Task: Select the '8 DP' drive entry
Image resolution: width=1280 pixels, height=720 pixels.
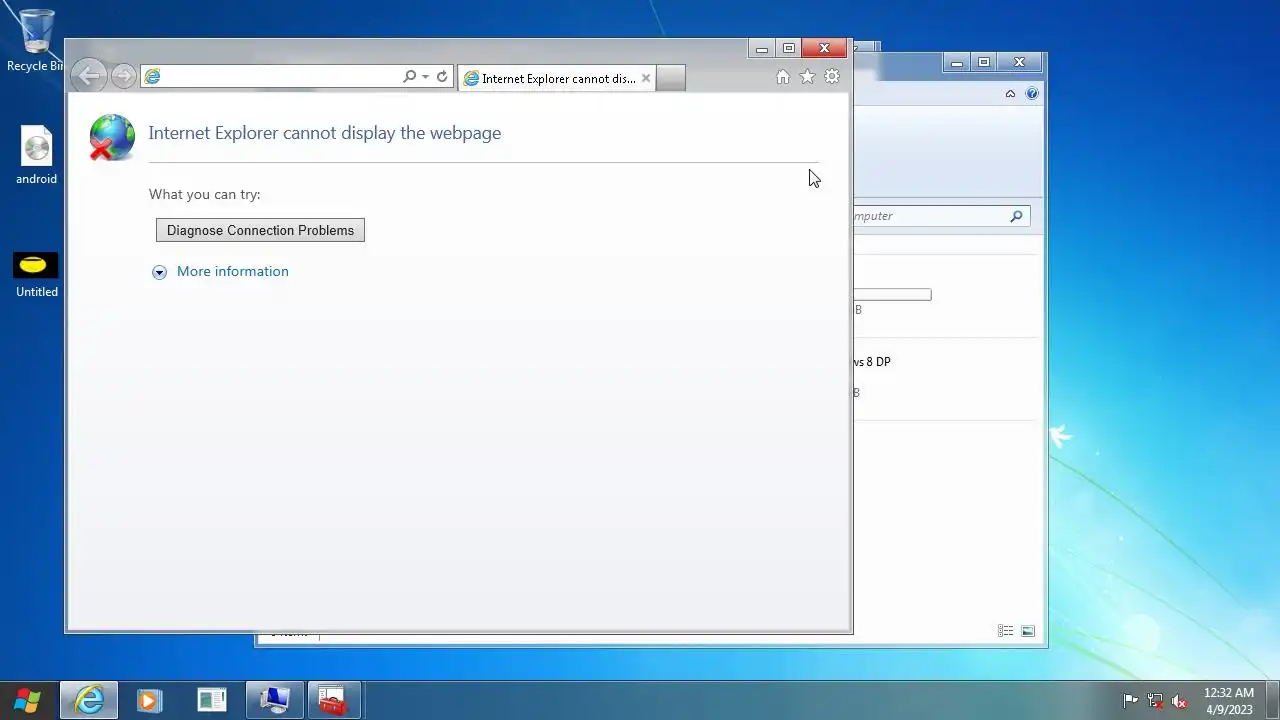Action: pyautogui.click(x=872, y=362)
